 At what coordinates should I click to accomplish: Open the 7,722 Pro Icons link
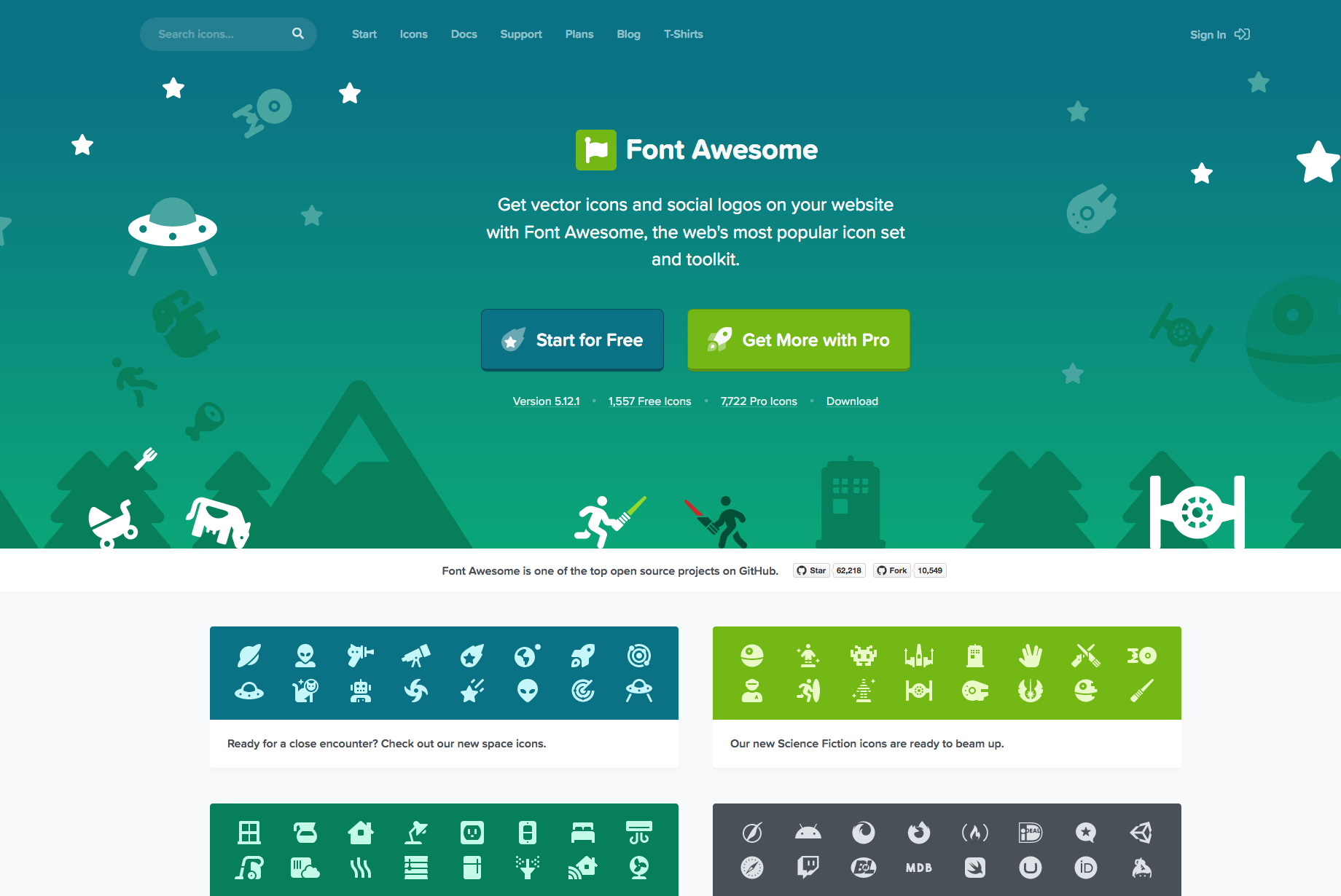click(x=759, y=401)
